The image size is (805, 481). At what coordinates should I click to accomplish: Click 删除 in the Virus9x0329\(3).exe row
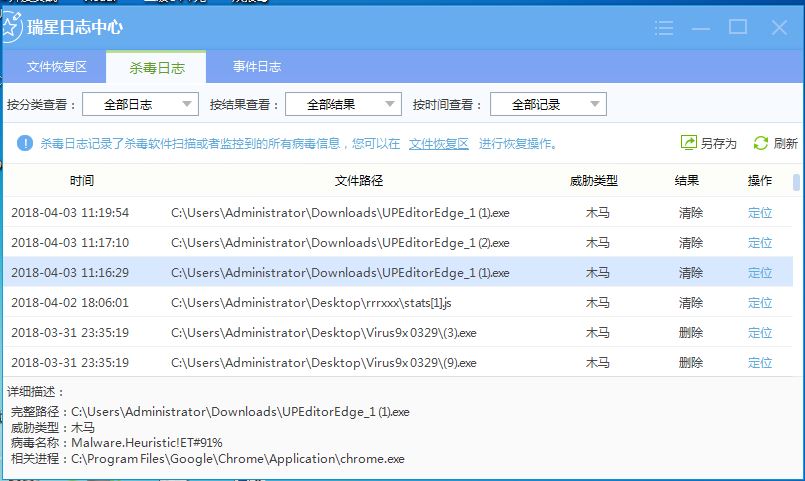click(x=691, y=333)
